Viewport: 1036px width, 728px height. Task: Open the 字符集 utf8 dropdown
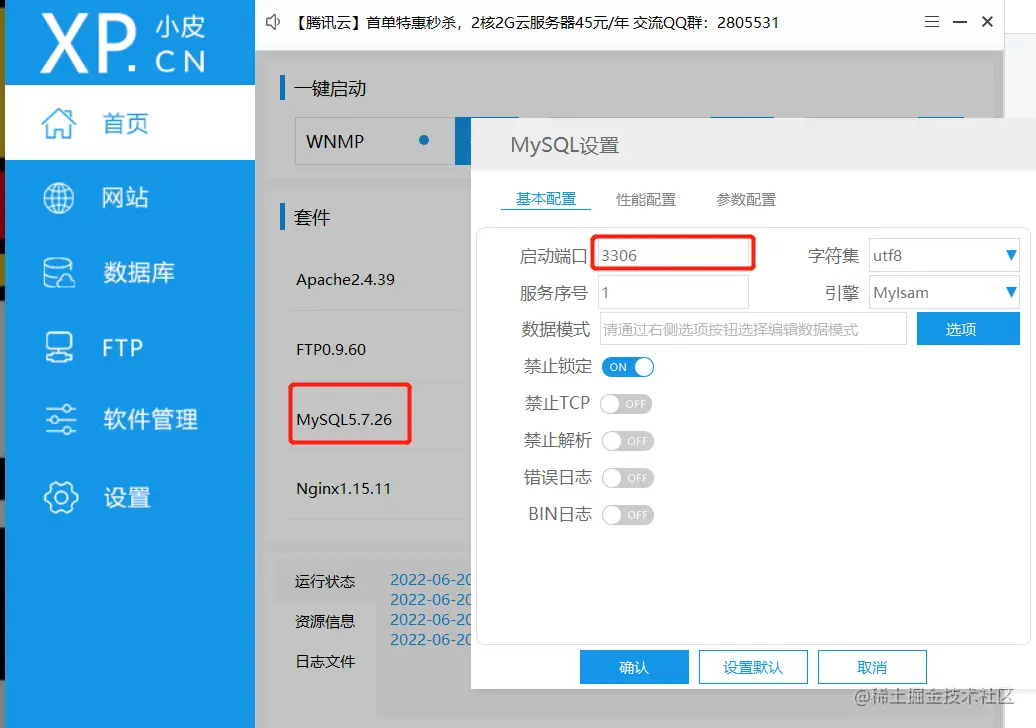click(x=944, y=255)
